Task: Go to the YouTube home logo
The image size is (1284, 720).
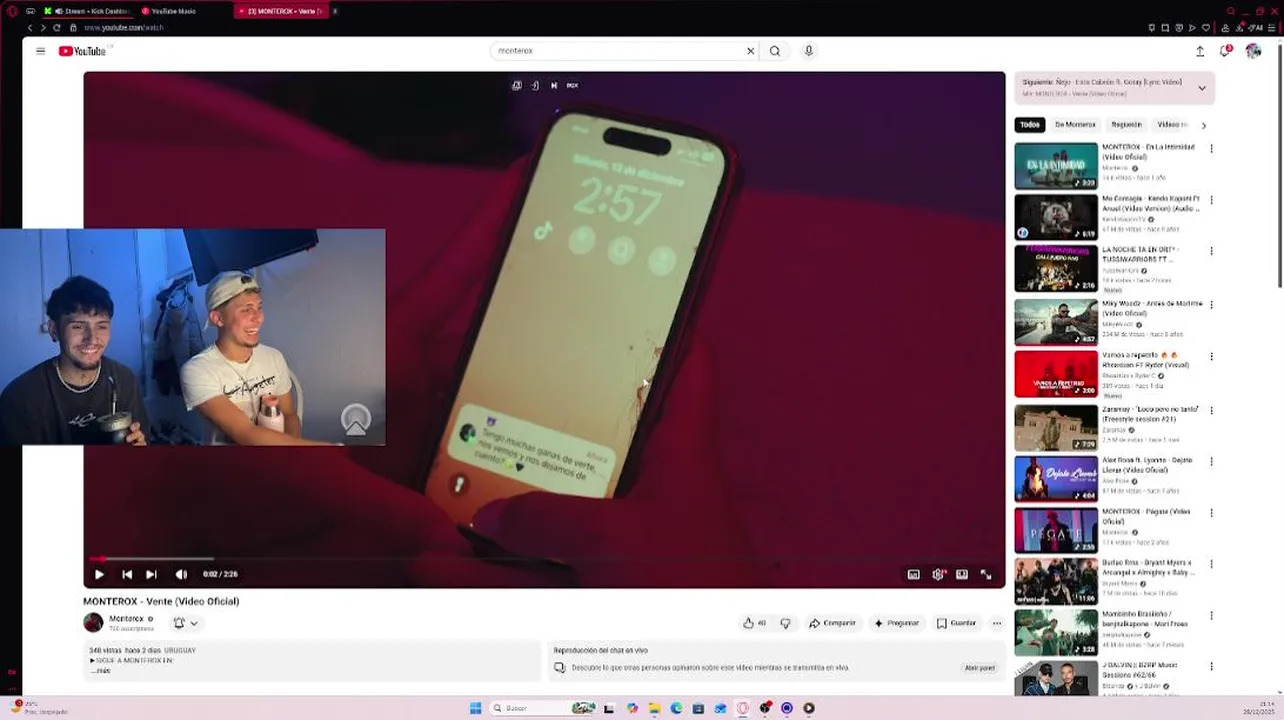Action: (x=82, y=51)
